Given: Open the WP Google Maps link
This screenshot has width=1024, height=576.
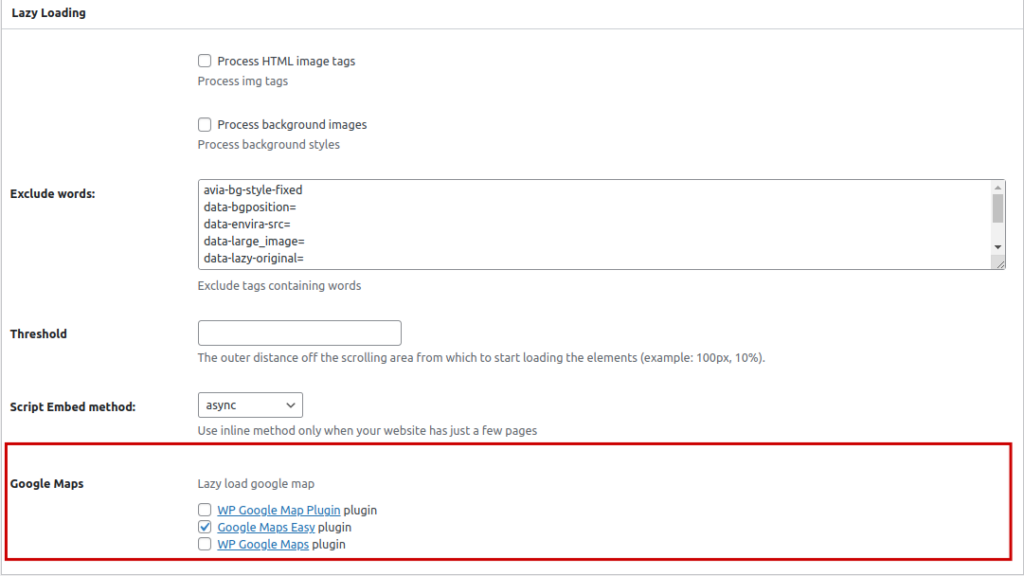Looking at the screenshot, I should point(263,544).
